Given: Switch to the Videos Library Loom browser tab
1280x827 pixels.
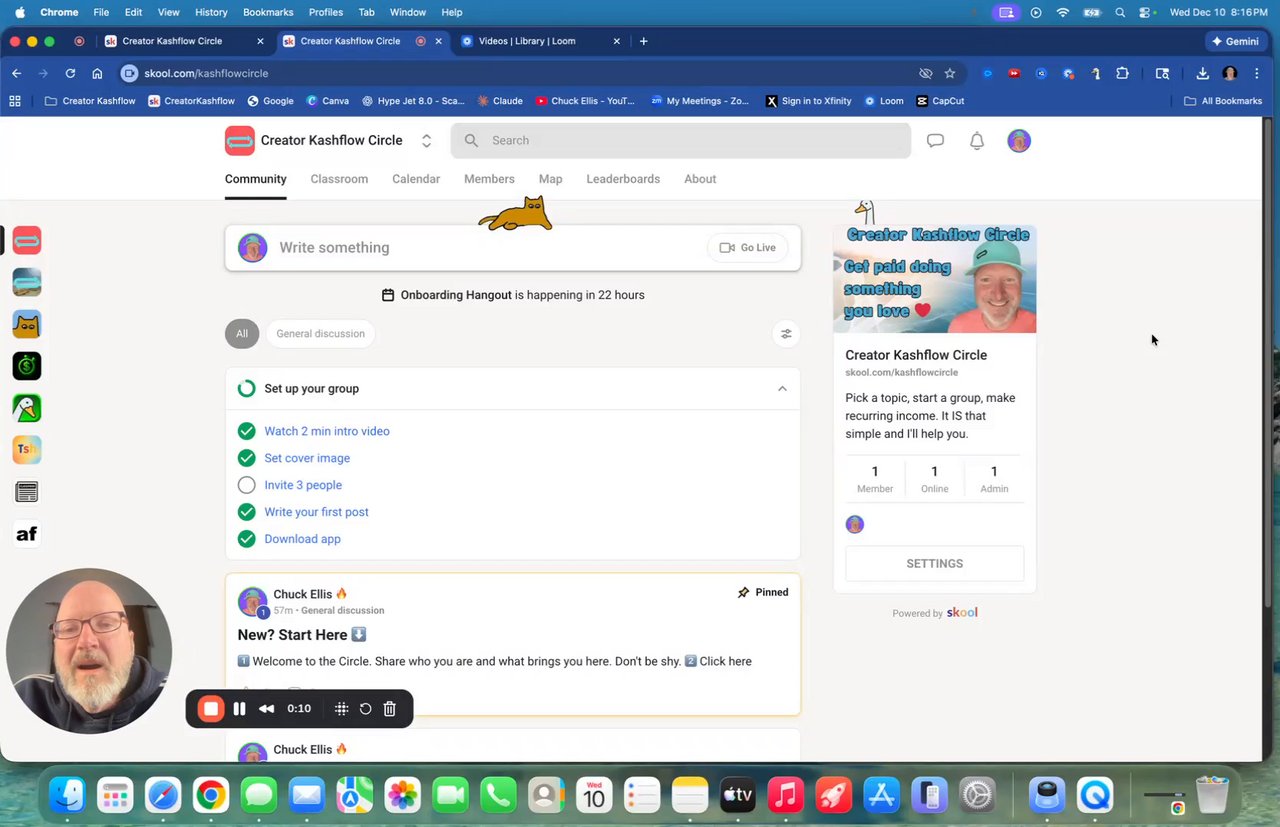Looking at the screenshot, I should click(540, 41).
